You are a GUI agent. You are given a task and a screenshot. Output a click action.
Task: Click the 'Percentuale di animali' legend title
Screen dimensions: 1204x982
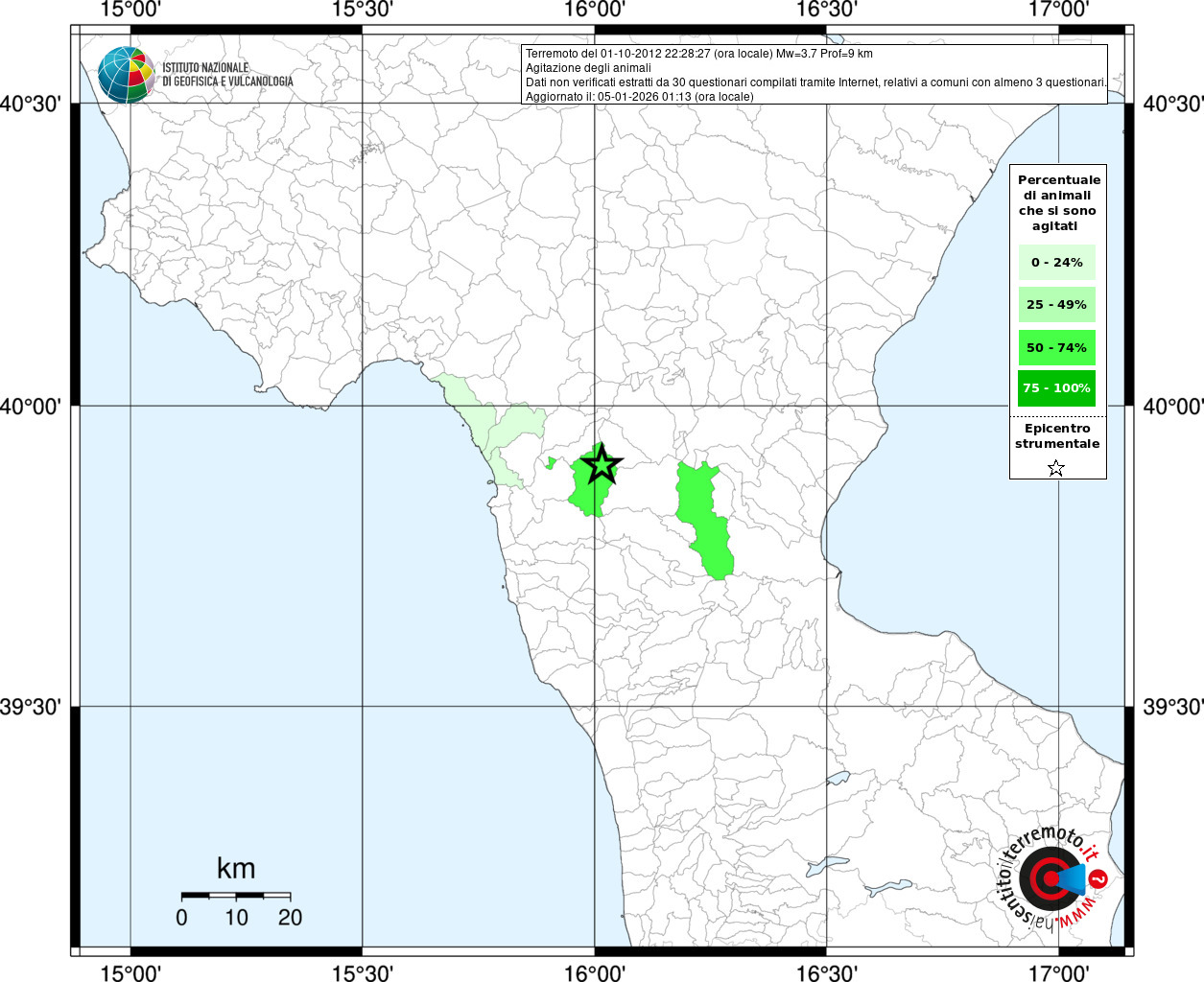pos(1058,202)
